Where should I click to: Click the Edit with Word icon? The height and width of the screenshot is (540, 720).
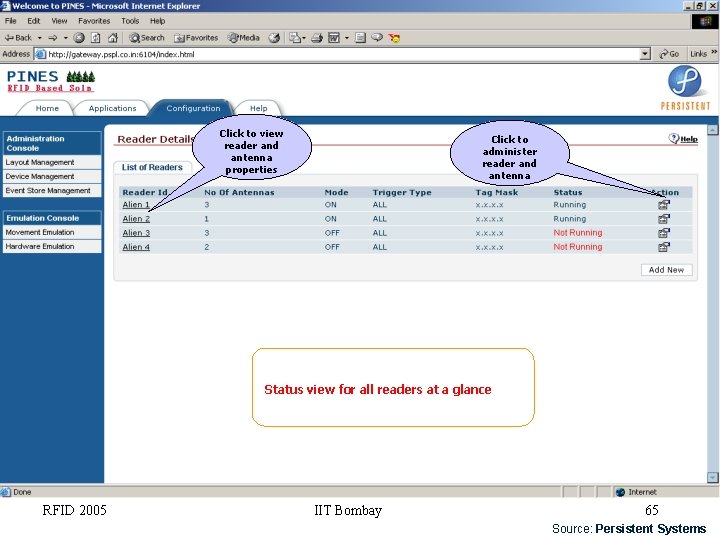pyautogui.click(x=334, y=38)
